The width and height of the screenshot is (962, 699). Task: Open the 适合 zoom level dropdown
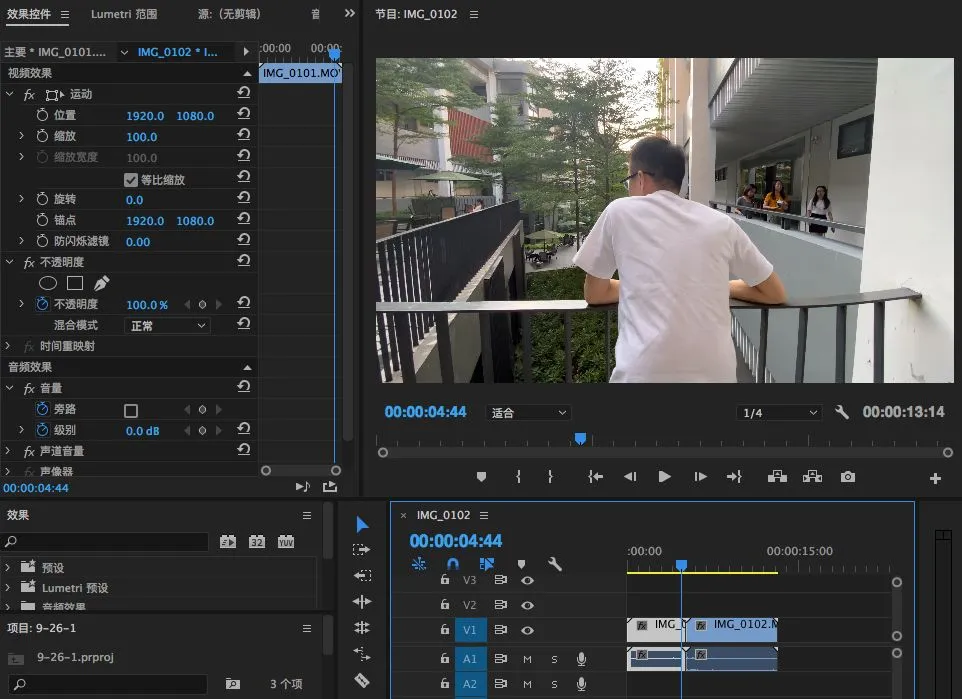coord(528,412)
